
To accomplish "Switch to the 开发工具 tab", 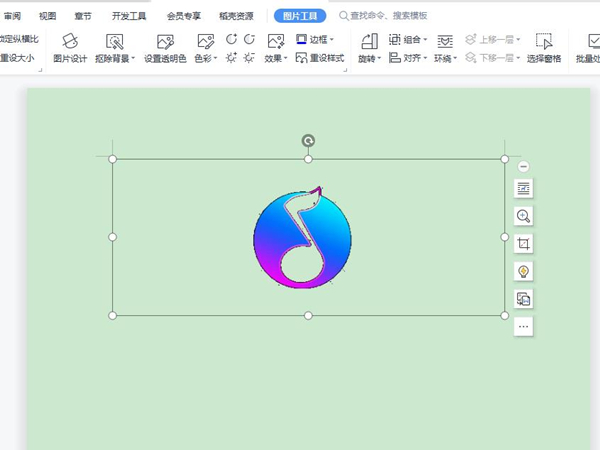I will [x=129, y=16].
